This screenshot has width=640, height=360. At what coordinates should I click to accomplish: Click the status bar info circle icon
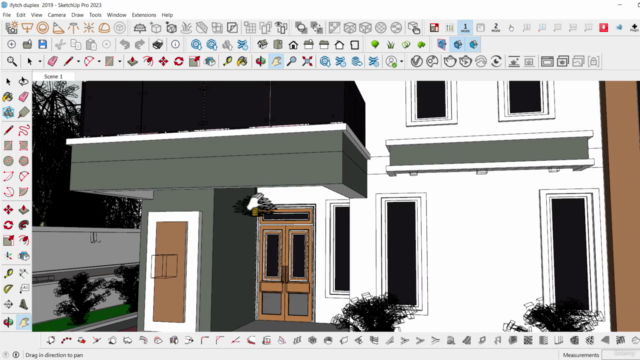pos(16,355)
